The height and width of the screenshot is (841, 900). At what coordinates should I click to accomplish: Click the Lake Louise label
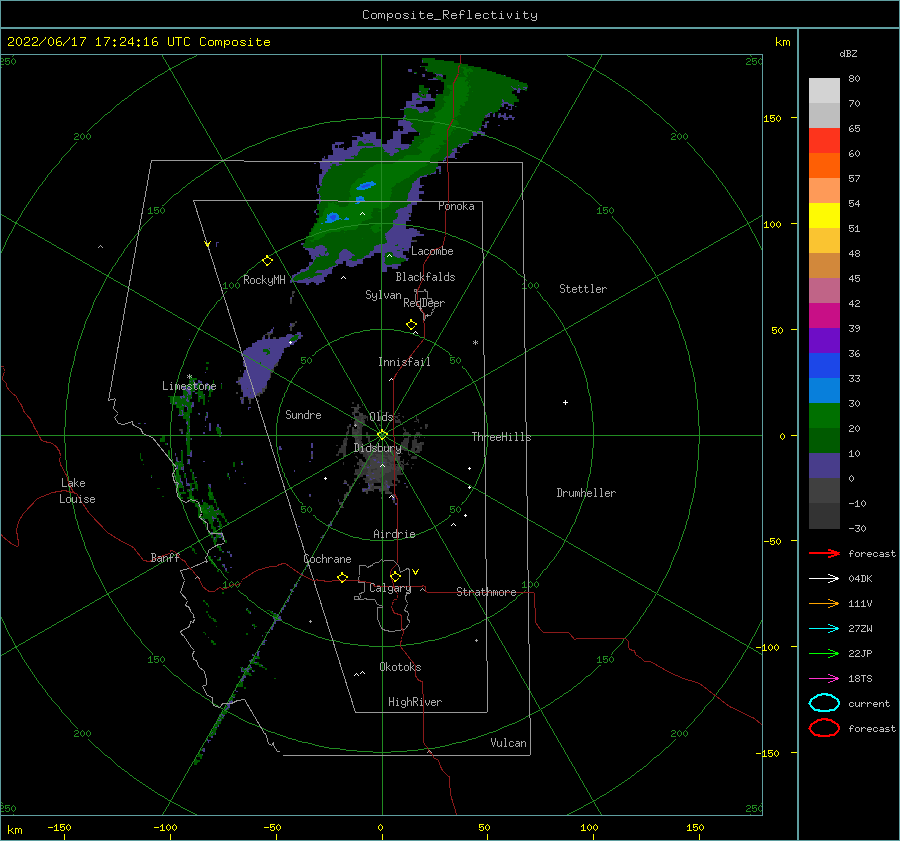77,491
